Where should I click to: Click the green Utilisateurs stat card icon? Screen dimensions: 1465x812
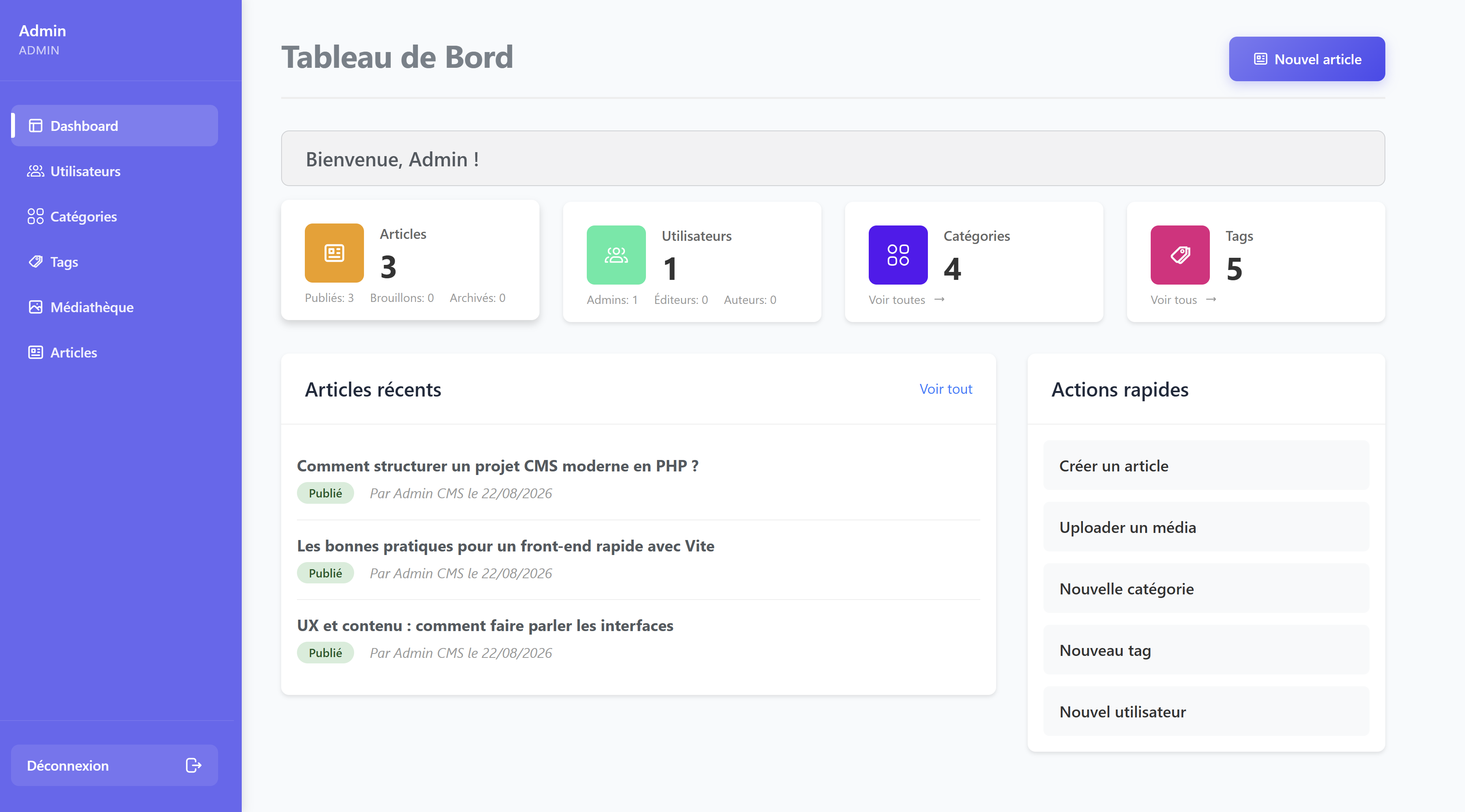click(616, 255)
